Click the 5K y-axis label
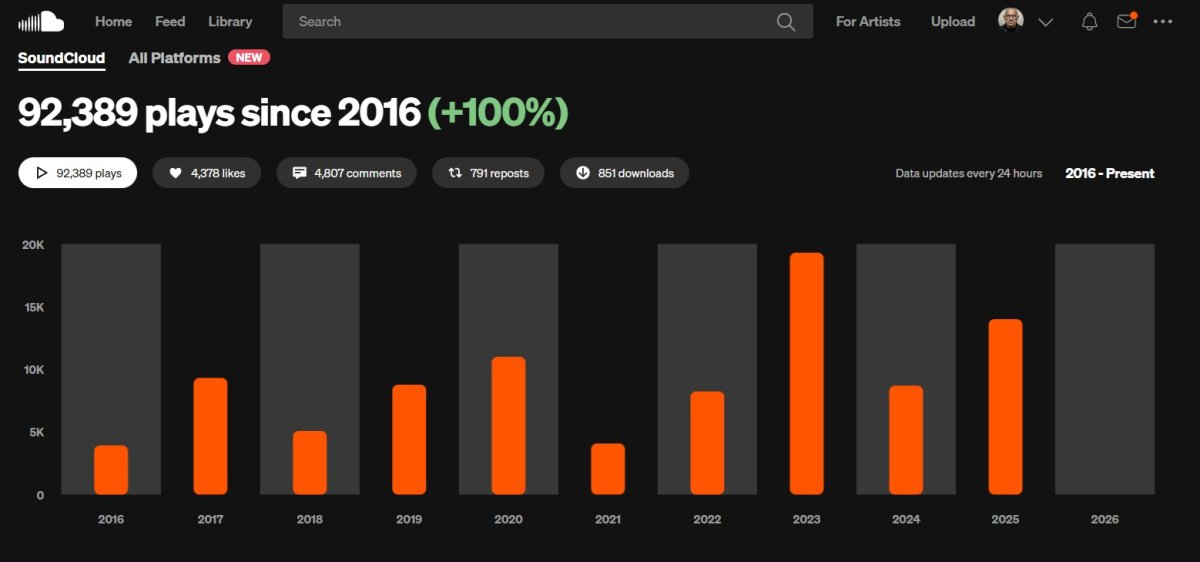This screenshot has height=562, width=1200. click(x=37, y=432)
